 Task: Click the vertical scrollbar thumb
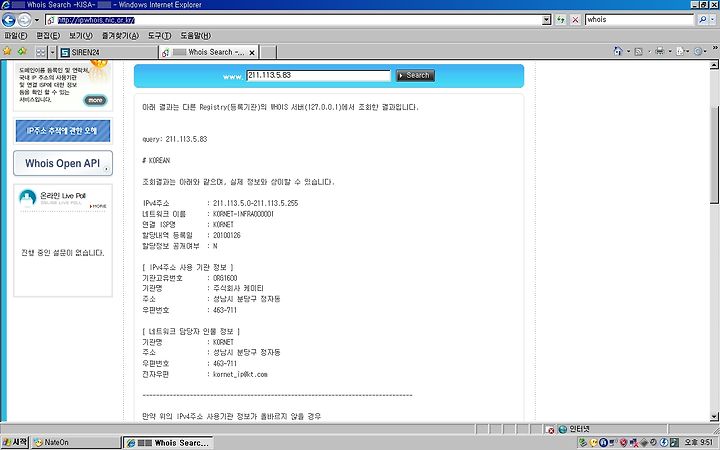[x=714, y=154]
